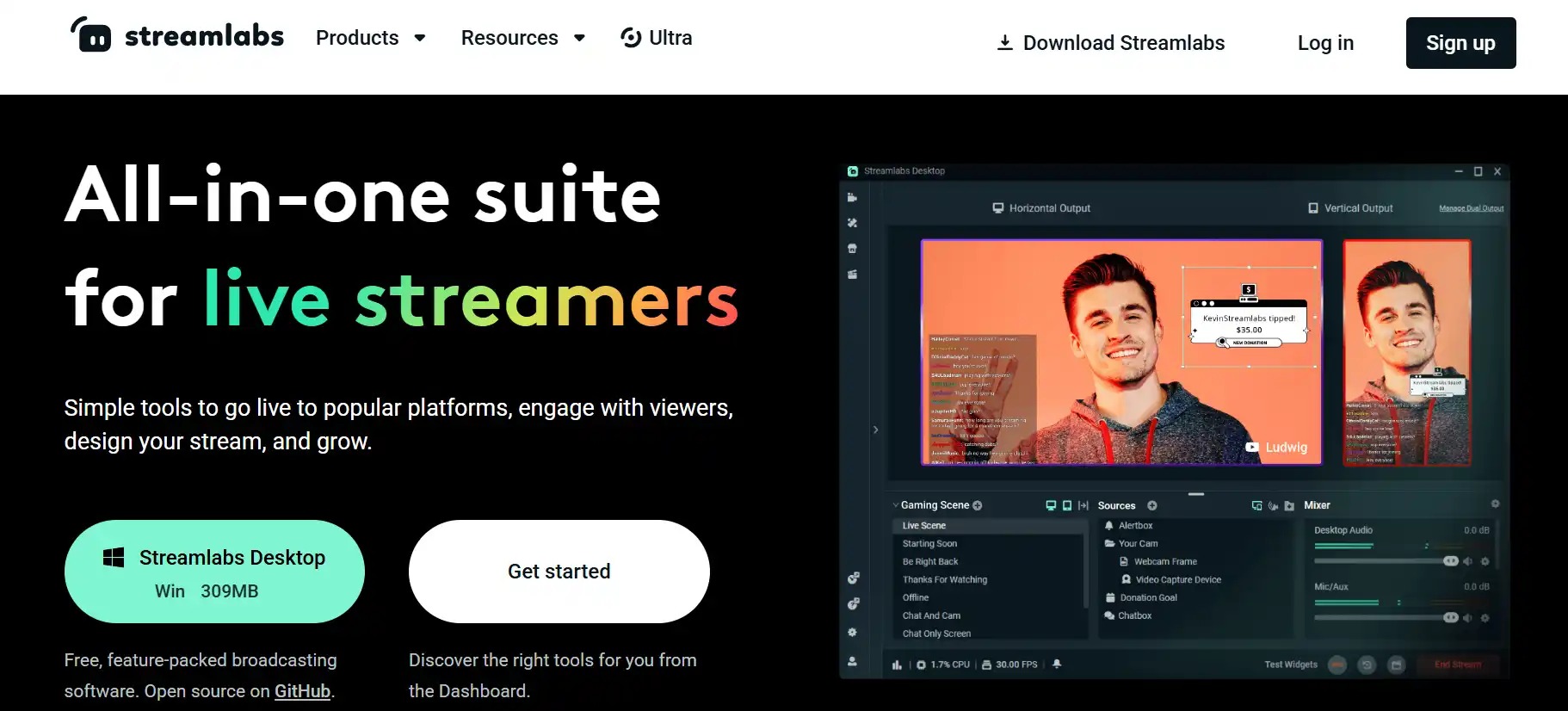Click the save replay icon beside End Stream
Viewport: 1568px width, 711px height.
(1397, 665)
